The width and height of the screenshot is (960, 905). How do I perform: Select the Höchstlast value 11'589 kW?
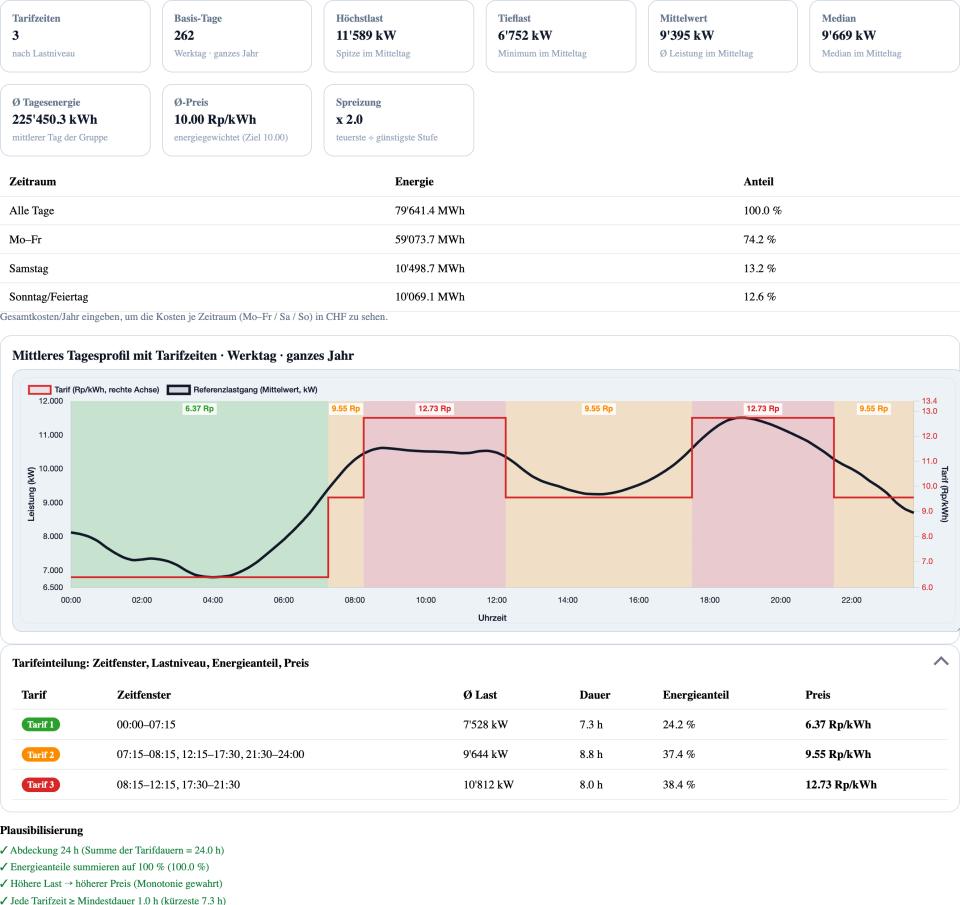[366, 36]
